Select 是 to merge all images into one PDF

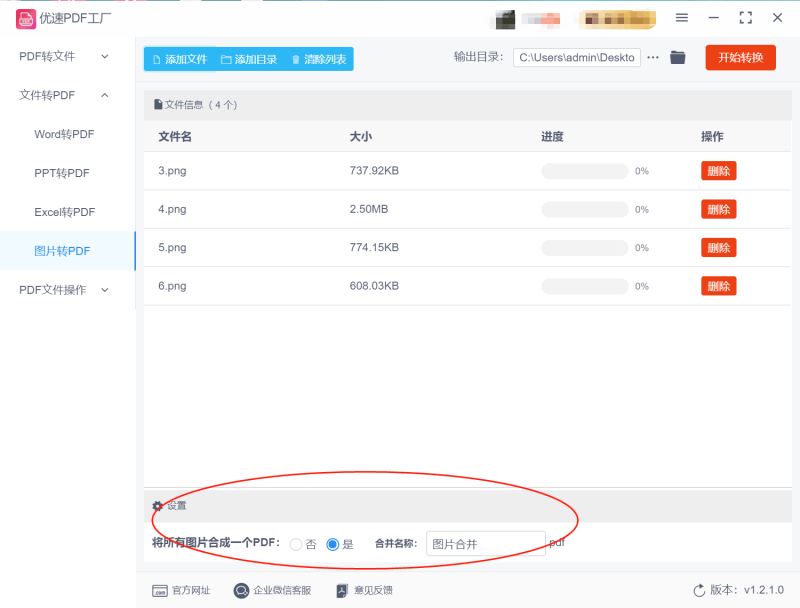pos(333,544)
